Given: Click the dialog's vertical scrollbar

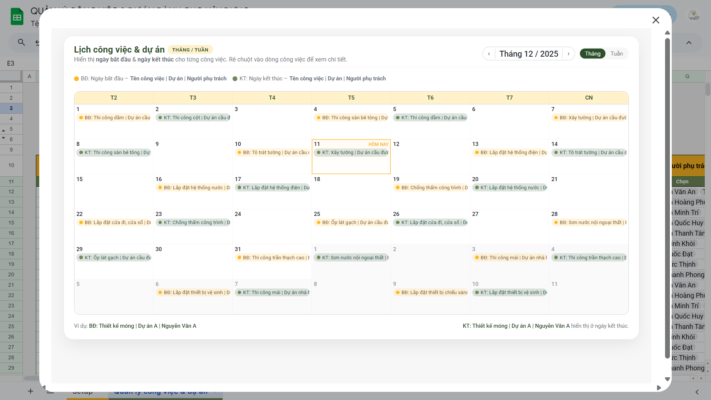Looking at the screenshot, I should tap(667, 200).
